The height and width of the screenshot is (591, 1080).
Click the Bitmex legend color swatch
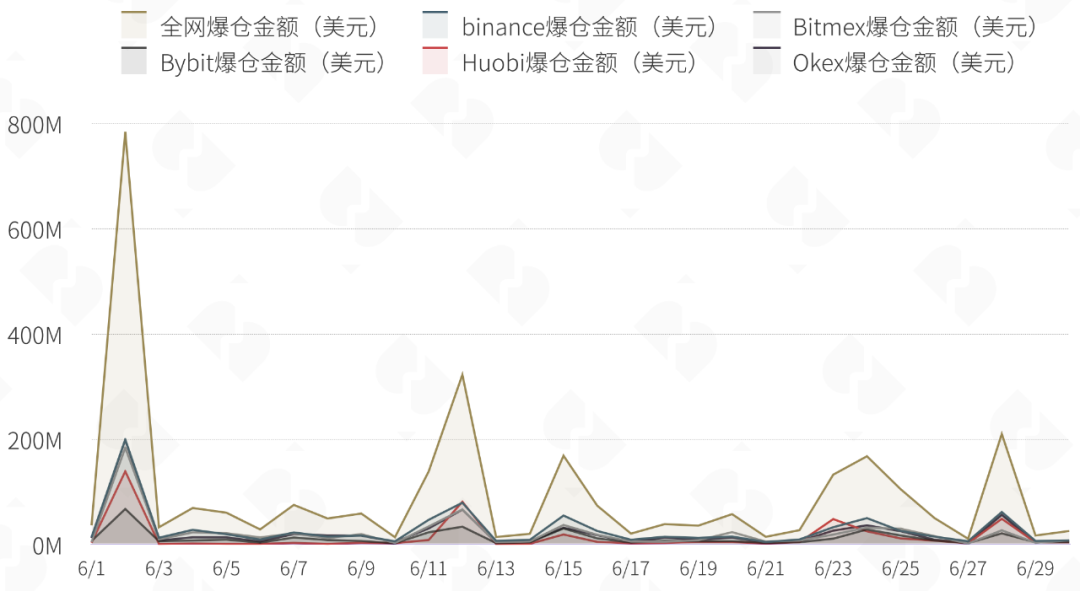click(x=767, y=26)
